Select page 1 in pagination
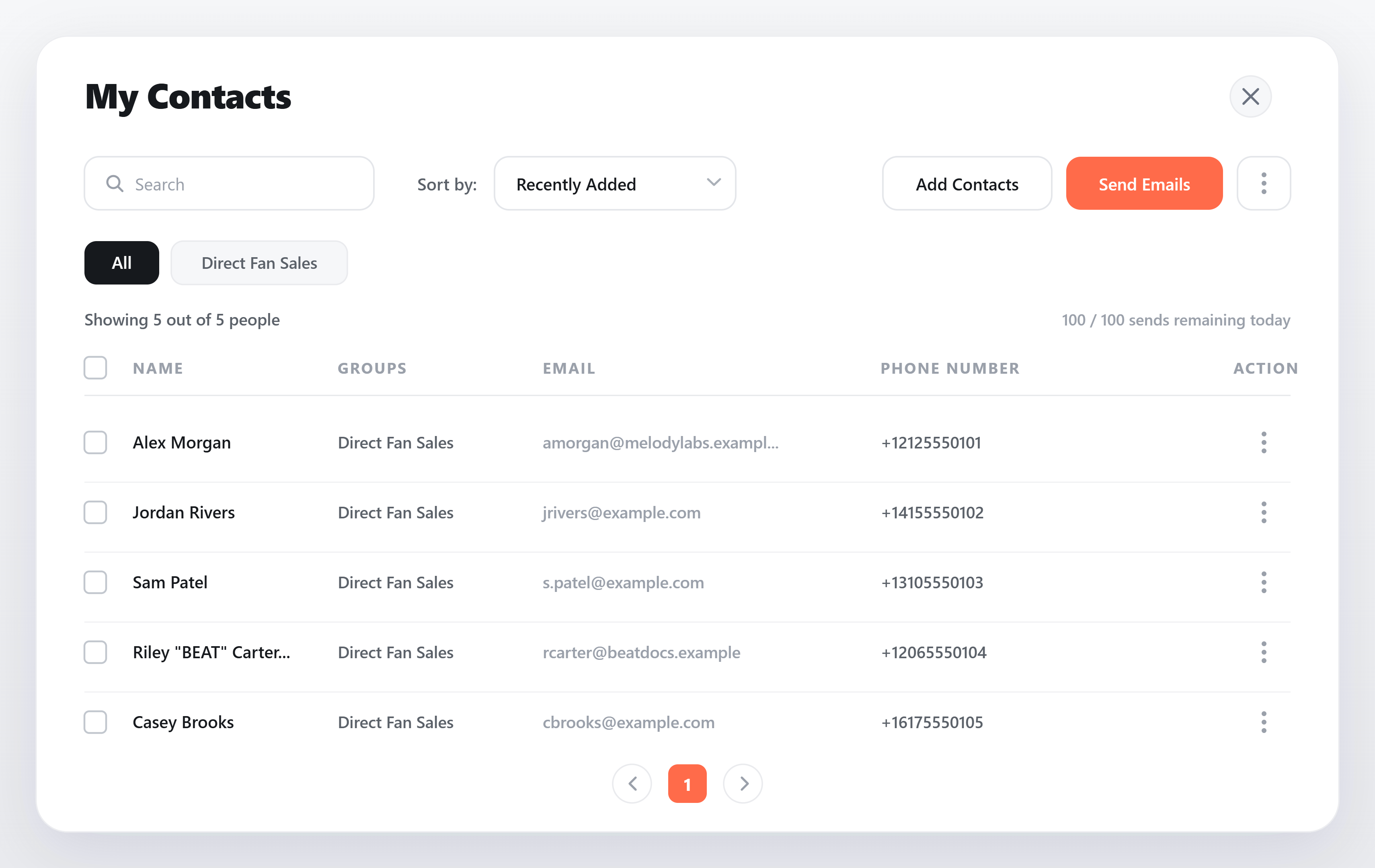Image resolution: width=1375 pixels, height=868 pixels. (687, 784)
